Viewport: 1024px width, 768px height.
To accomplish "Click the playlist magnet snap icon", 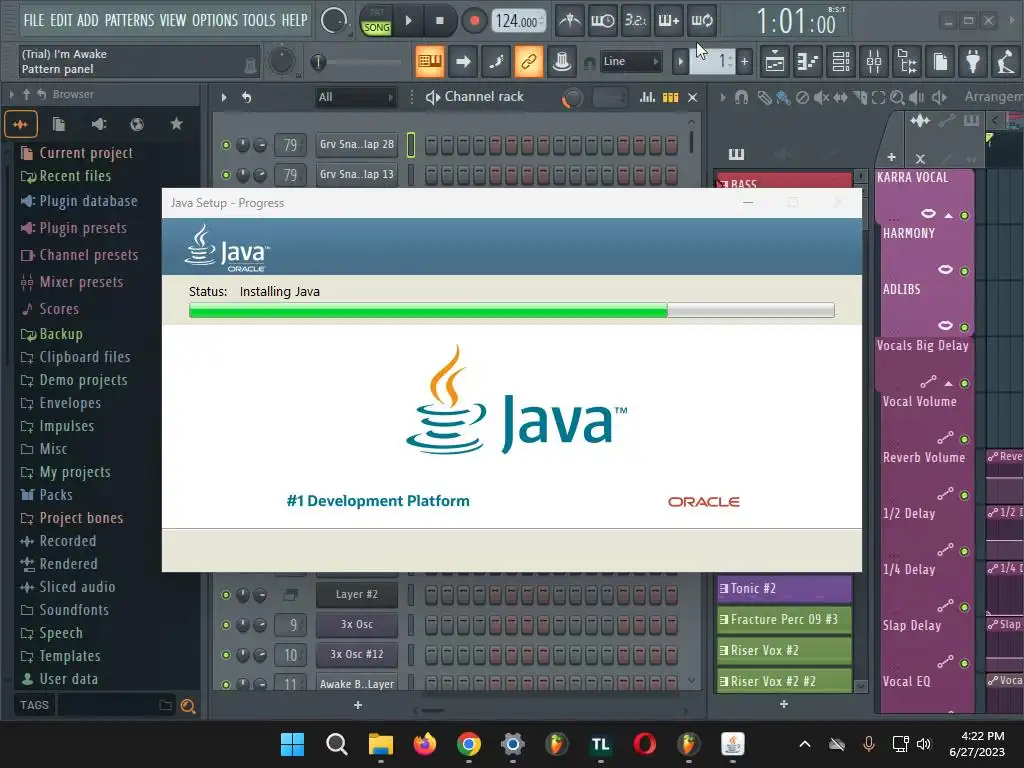I will [x=741, y=98].
